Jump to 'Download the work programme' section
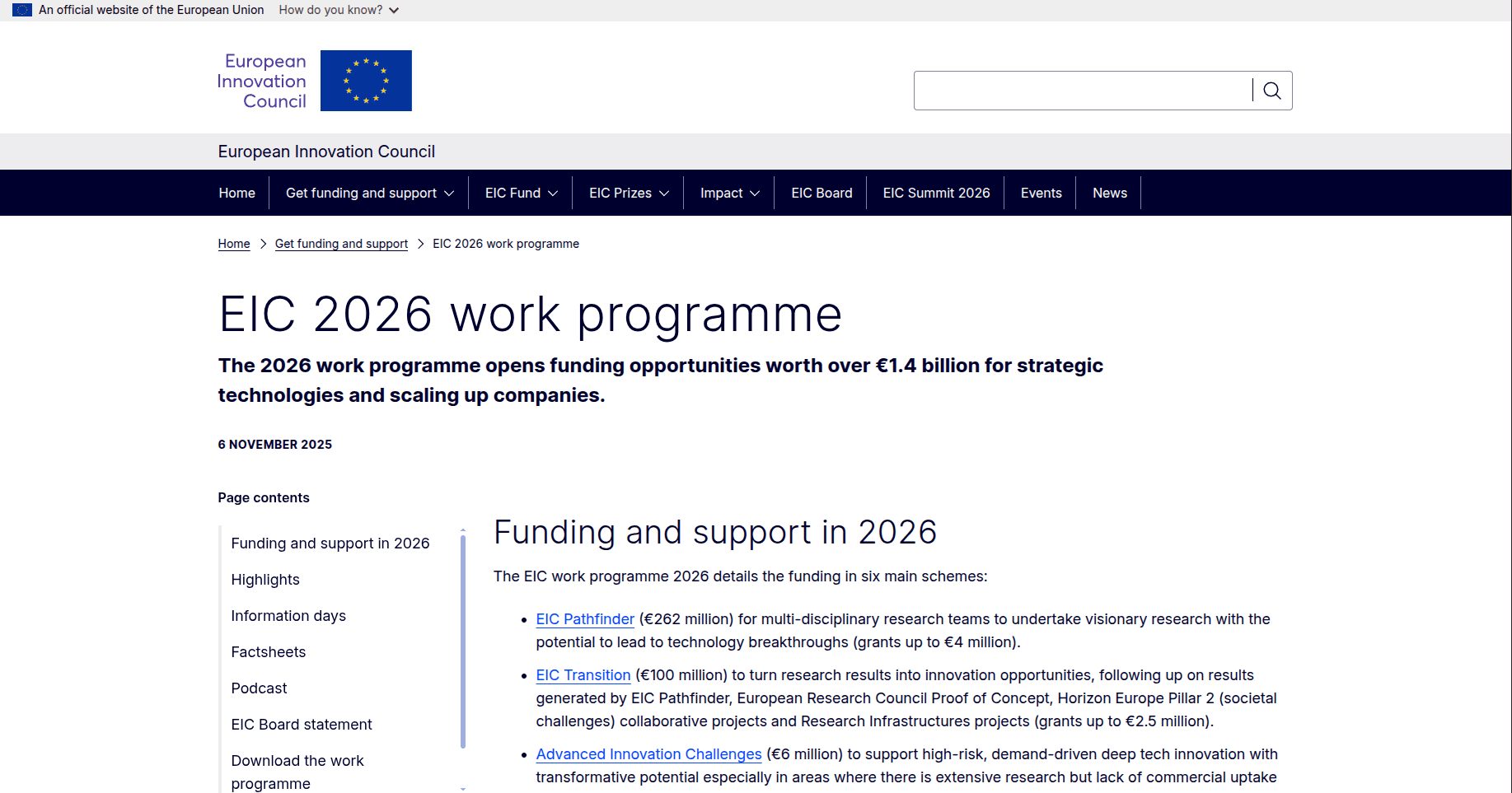This screenshot has height=793, width=1512. coord(297,772)
